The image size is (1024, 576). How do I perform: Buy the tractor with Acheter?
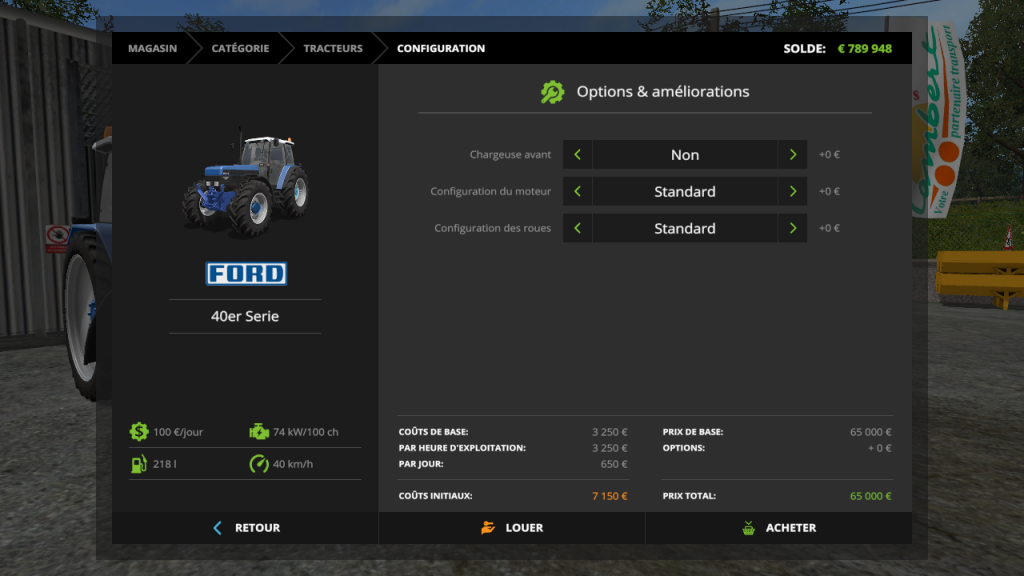(779, 528)
